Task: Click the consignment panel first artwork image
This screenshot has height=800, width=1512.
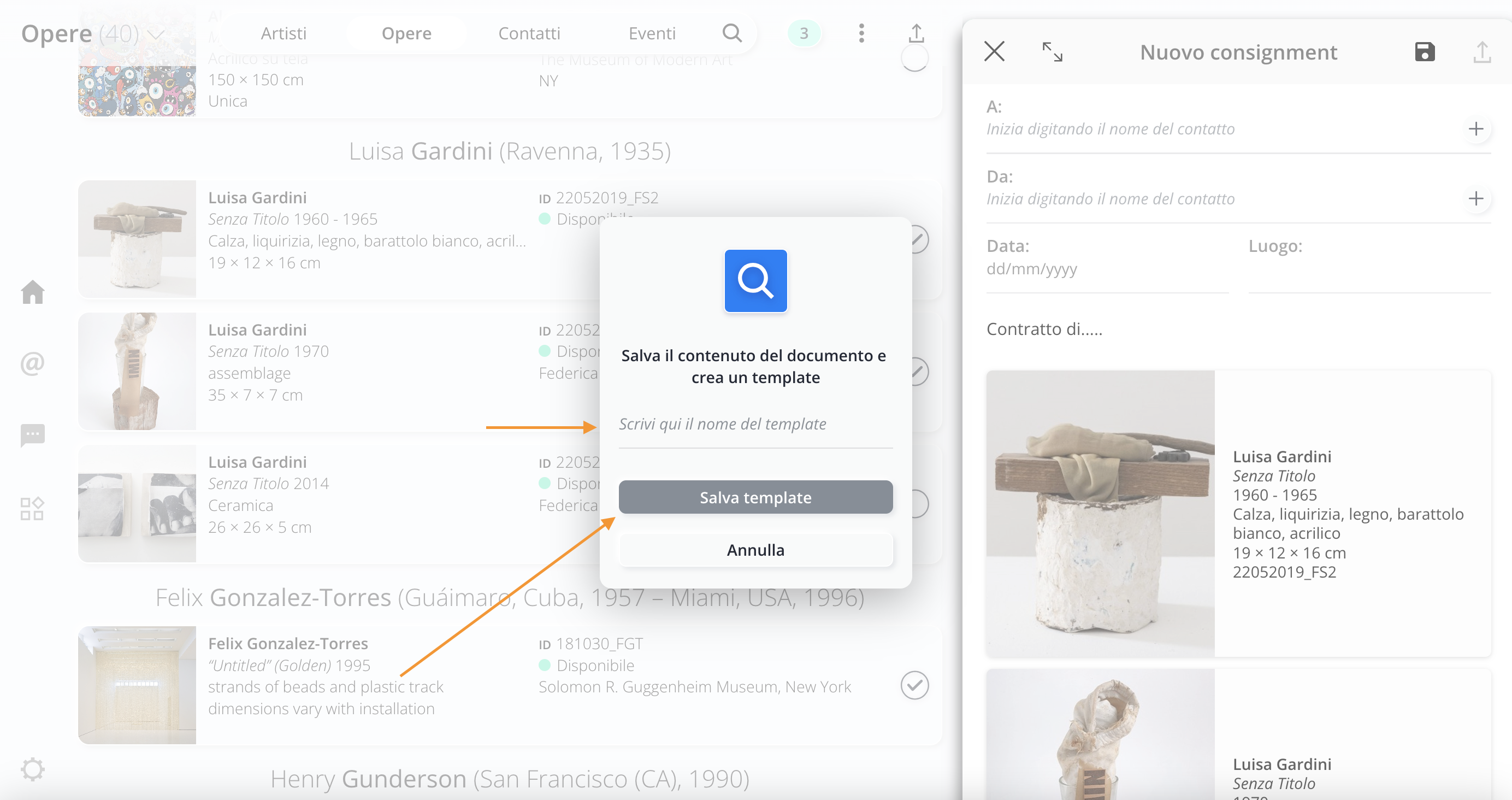Action: coord(1100,513)
